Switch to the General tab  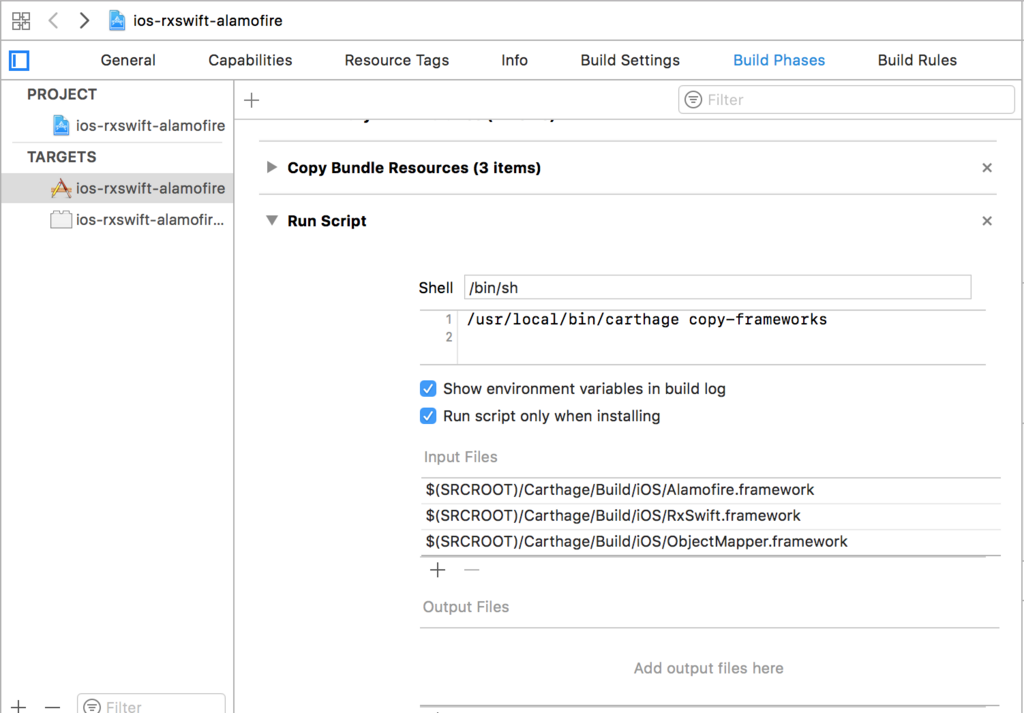[x=128, y=60]
